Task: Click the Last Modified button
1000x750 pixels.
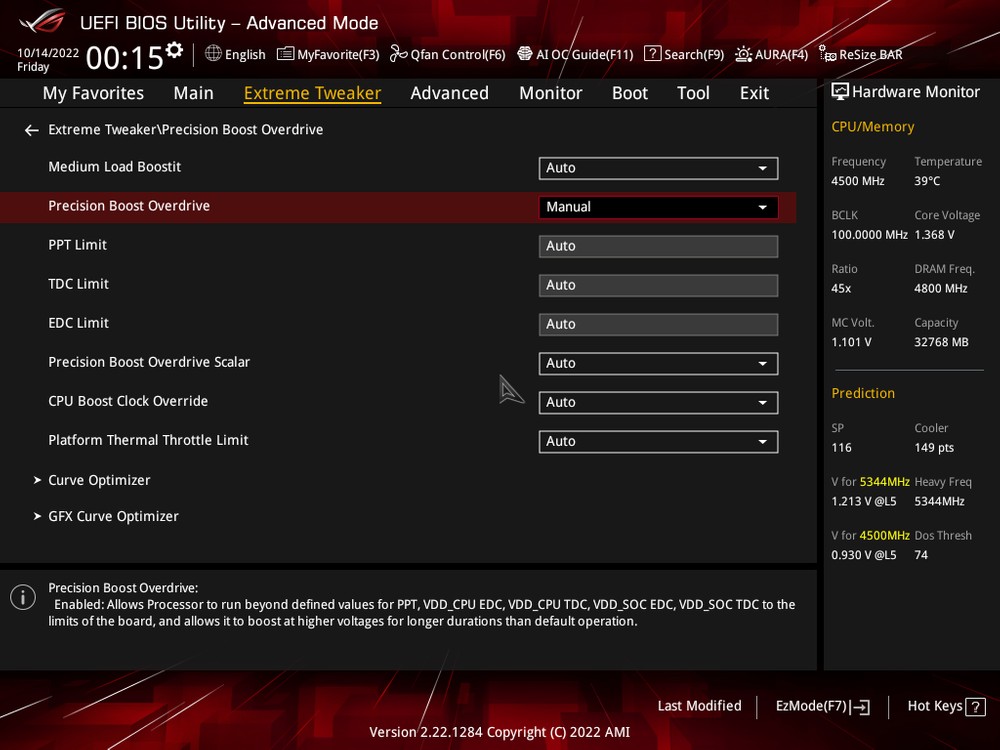Action: [699, 706]
